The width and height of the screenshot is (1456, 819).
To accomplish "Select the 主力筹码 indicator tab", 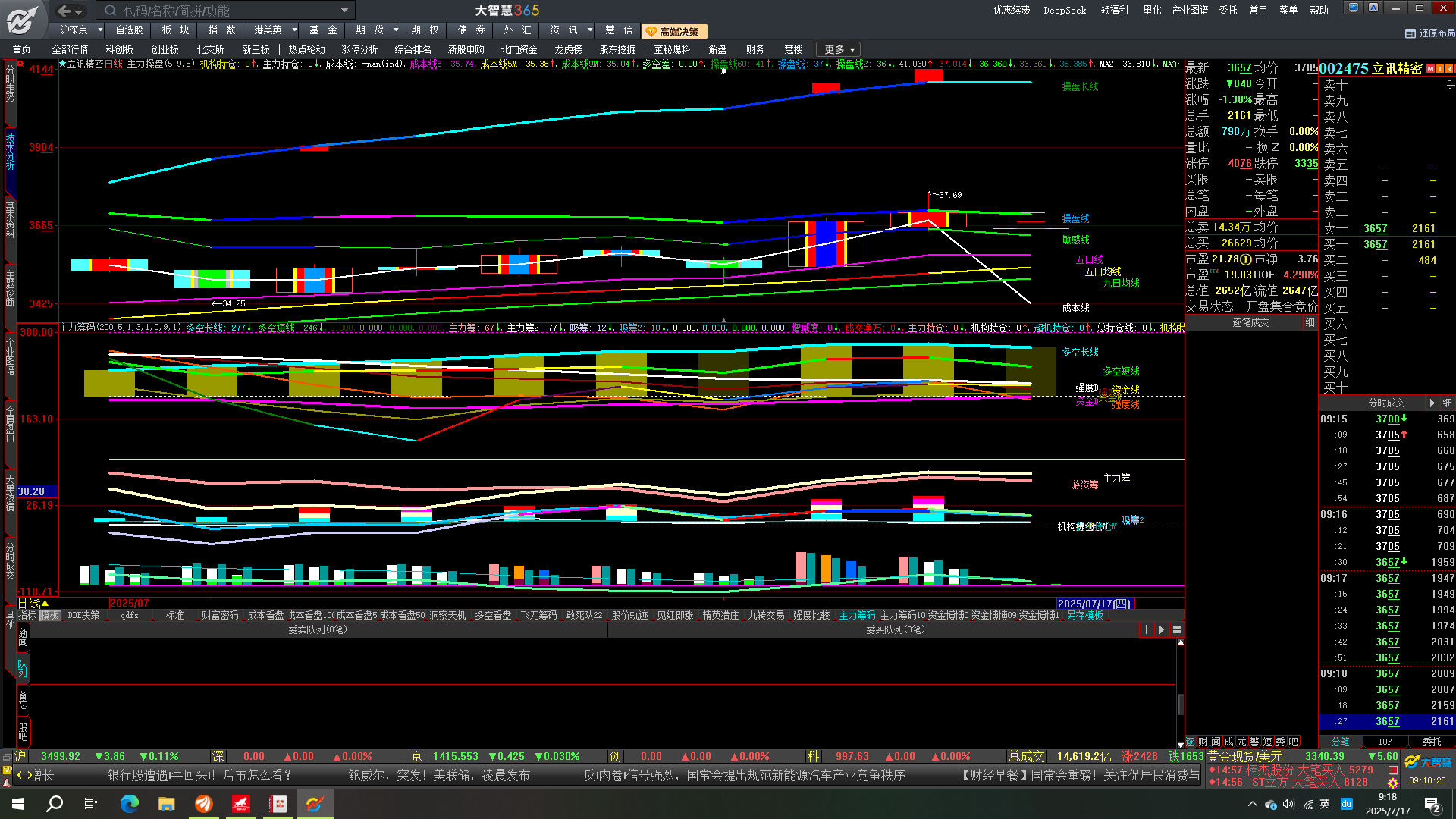I will 857,616.
